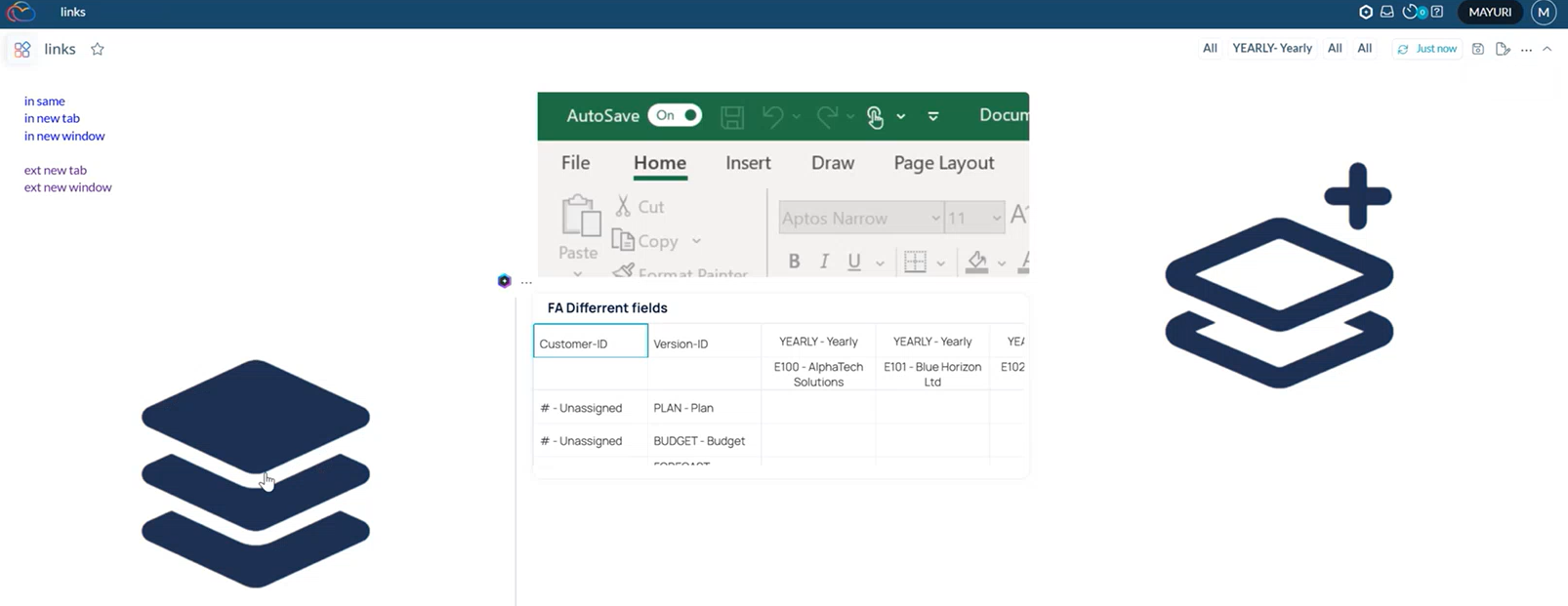
Task: Click the 'ext new window' link
Action: (x=67, y=187)
